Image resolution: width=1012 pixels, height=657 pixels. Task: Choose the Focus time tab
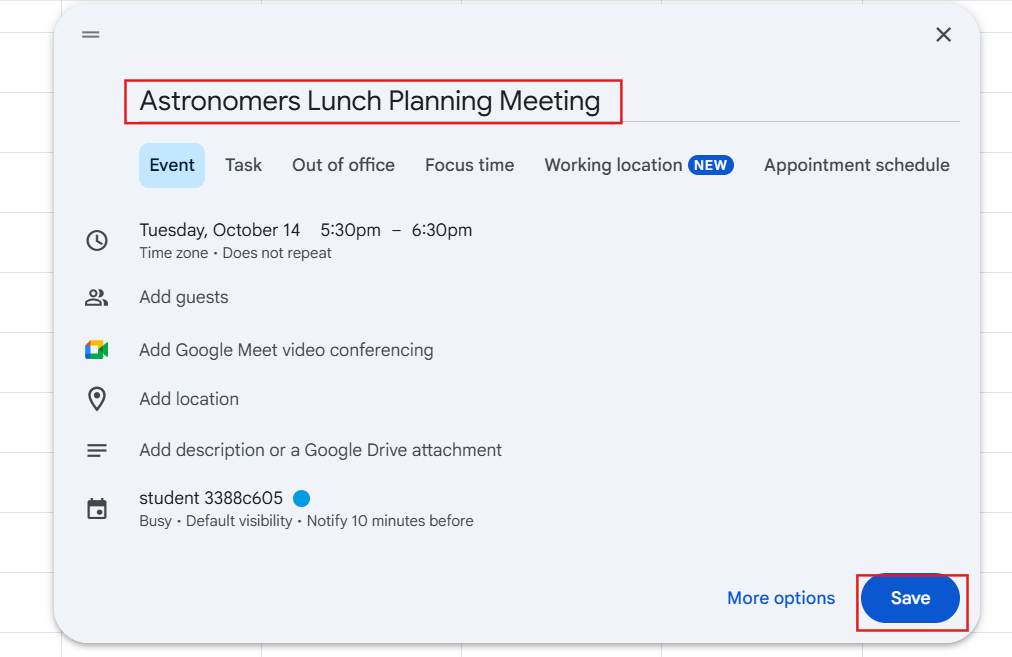(x=469, y=165)
